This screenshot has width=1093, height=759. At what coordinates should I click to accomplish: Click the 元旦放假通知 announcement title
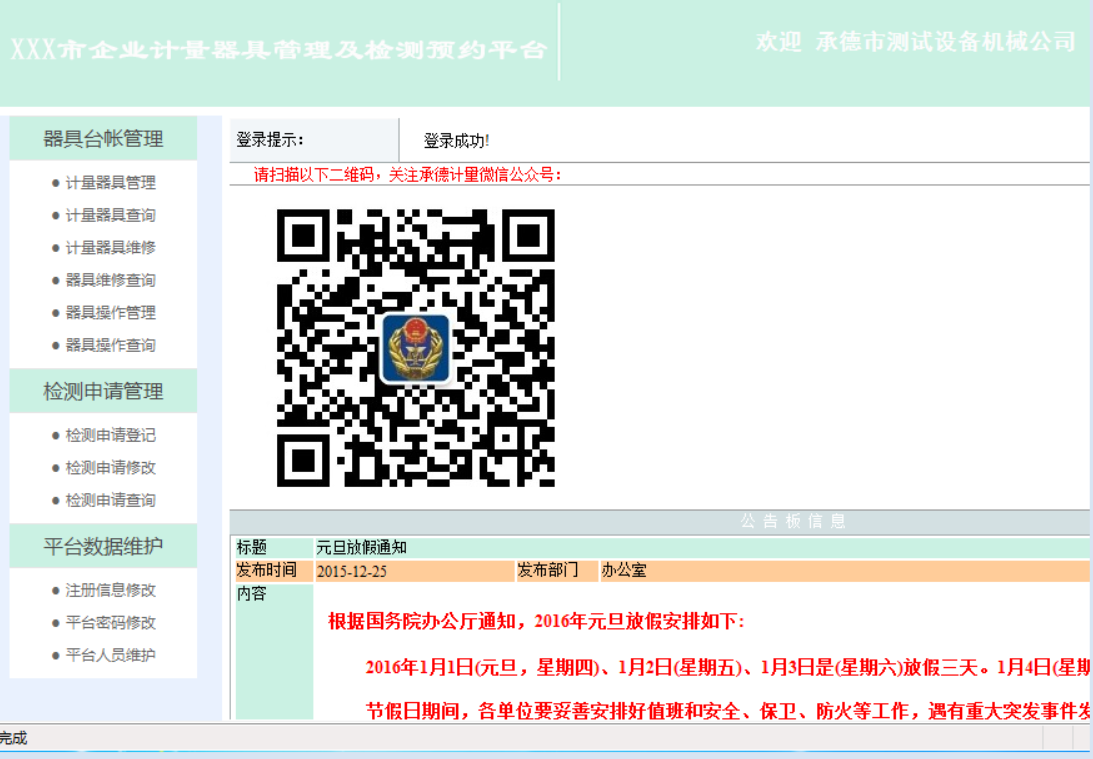[361, 548]
